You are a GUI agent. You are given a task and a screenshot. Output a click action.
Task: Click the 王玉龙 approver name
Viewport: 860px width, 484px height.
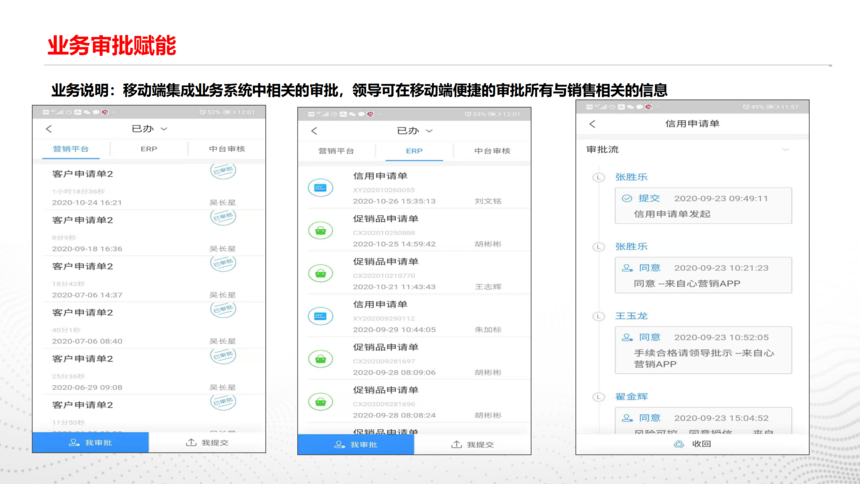(x=631, y=316)
